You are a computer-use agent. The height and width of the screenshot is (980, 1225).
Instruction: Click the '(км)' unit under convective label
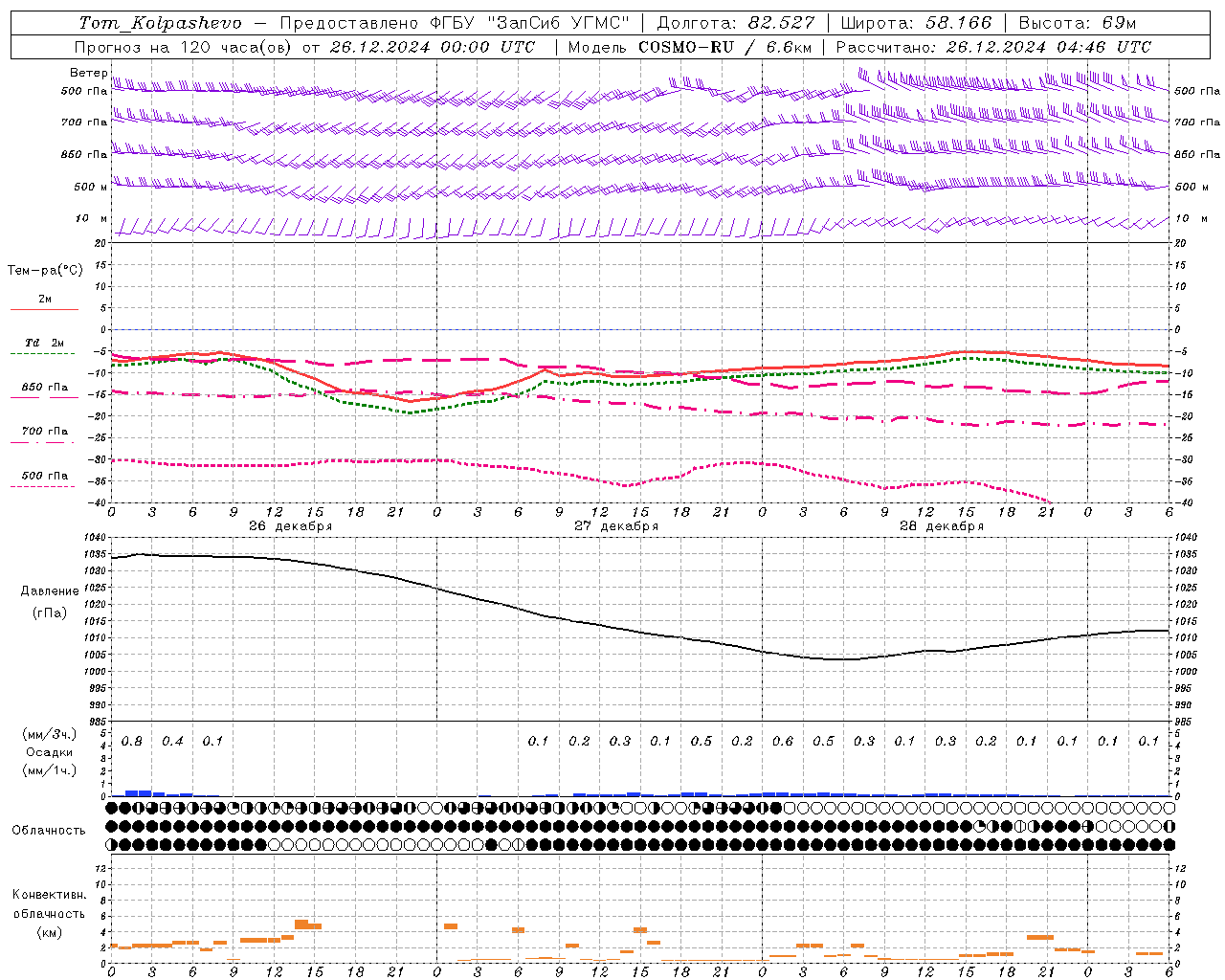coord(50,932)
